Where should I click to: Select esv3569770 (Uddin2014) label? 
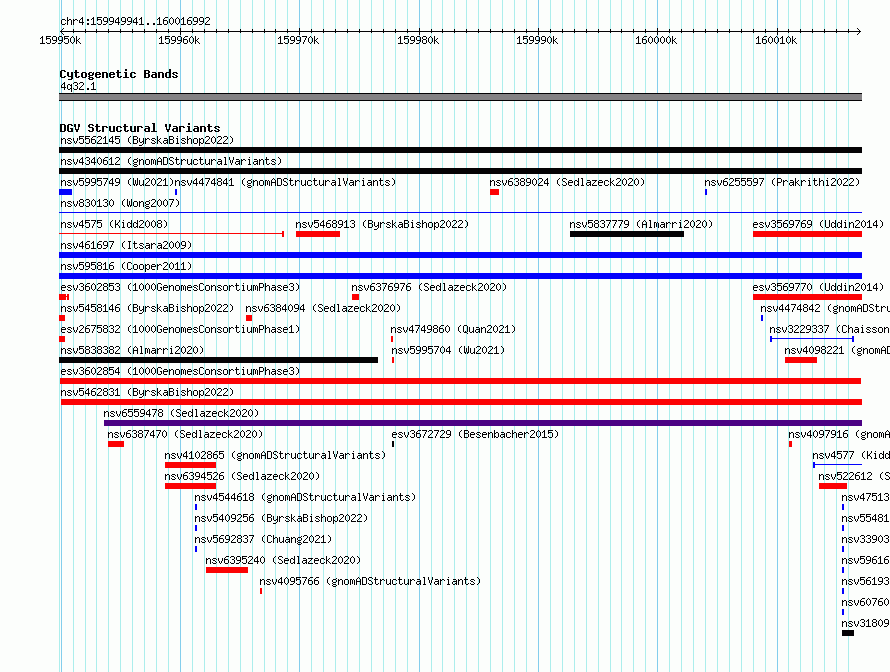pos(818,287)
